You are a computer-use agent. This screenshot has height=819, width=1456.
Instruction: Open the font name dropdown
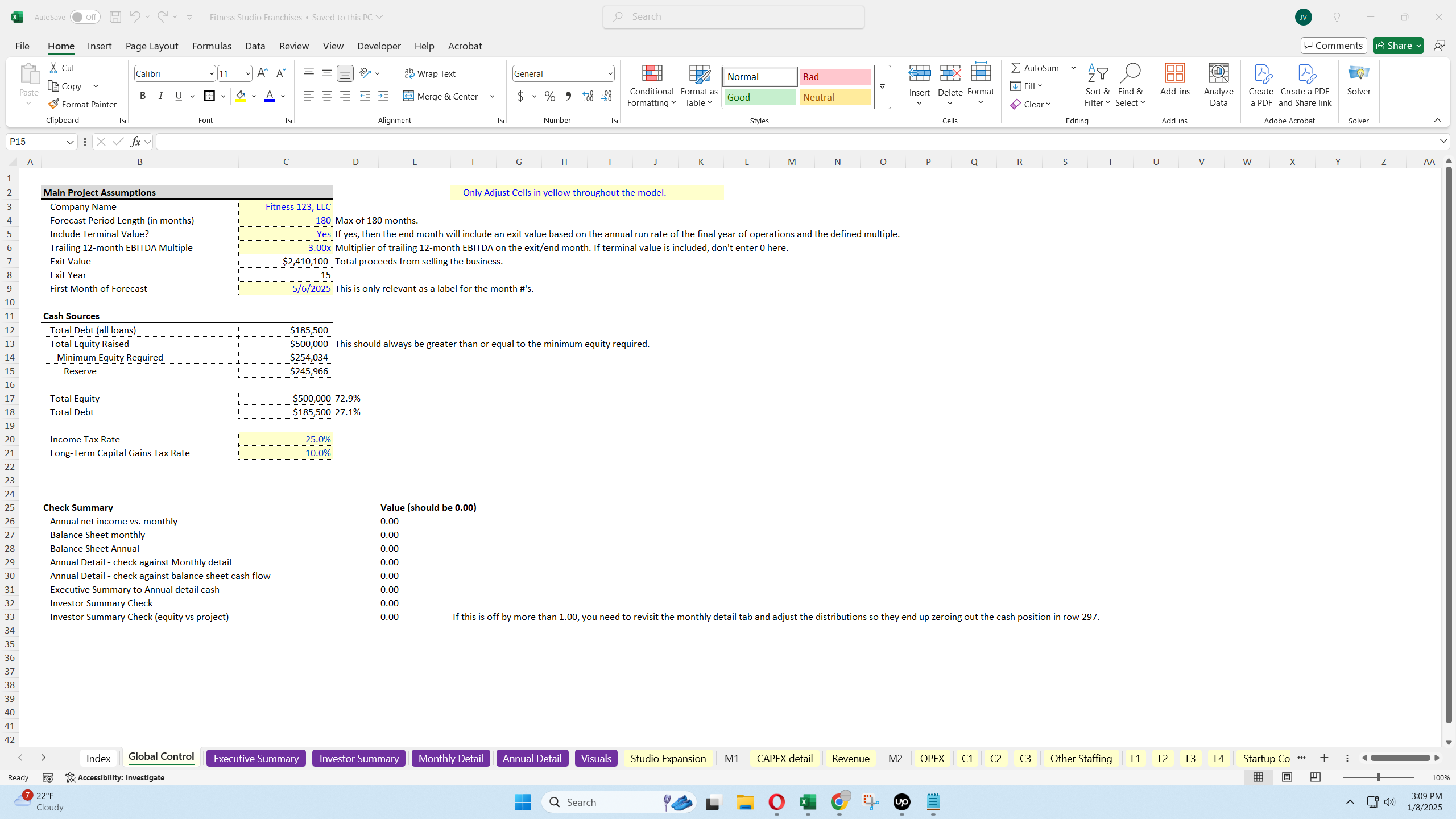tap(212, 73)
